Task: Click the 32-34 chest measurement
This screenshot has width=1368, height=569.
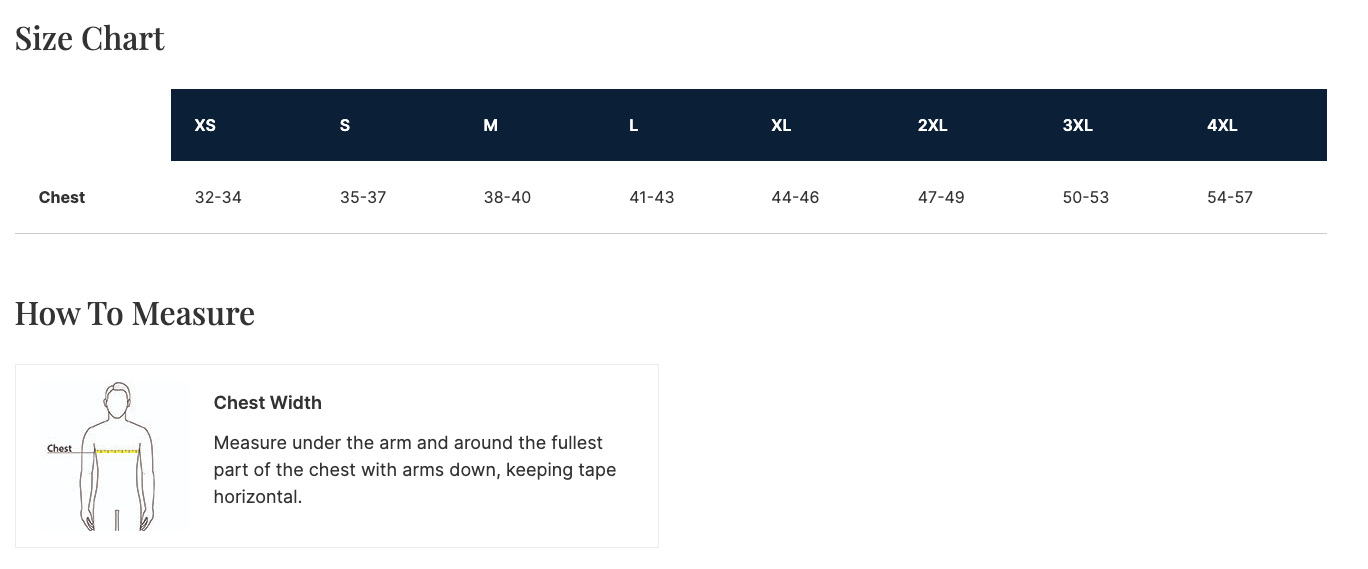Action: pyautogui.click(x=218, y=198)
